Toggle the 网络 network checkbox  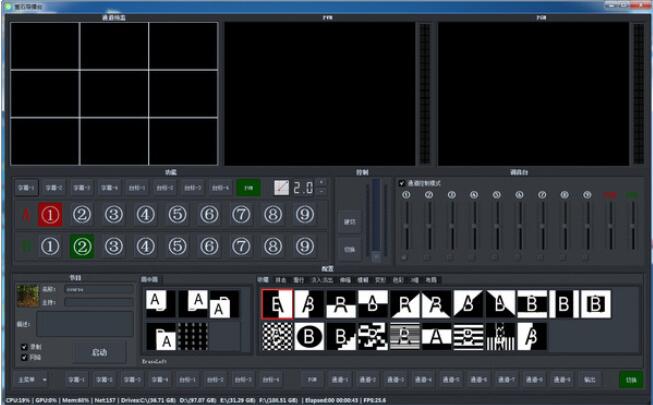click(x=24, y=356)
